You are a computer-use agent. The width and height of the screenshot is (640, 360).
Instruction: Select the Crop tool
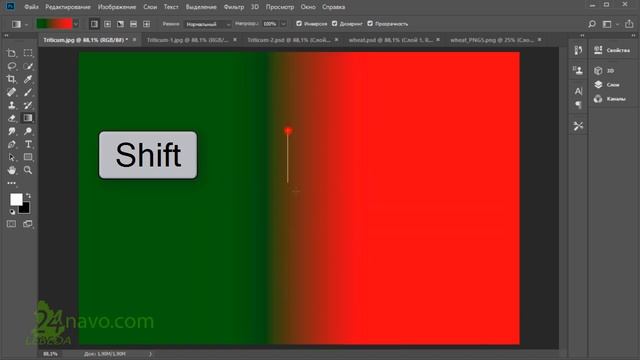pyautogui.click(x=11, y=79)
